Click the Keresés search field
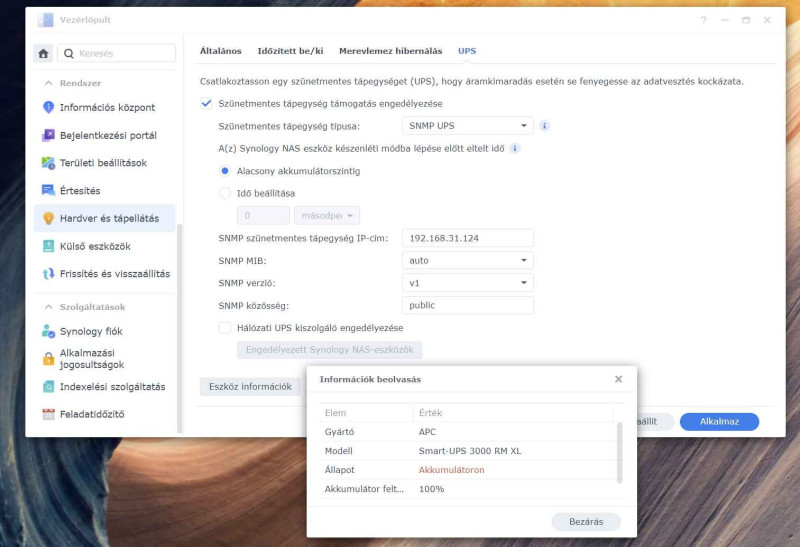The image size is (800, 547). (x=116, y=53)
